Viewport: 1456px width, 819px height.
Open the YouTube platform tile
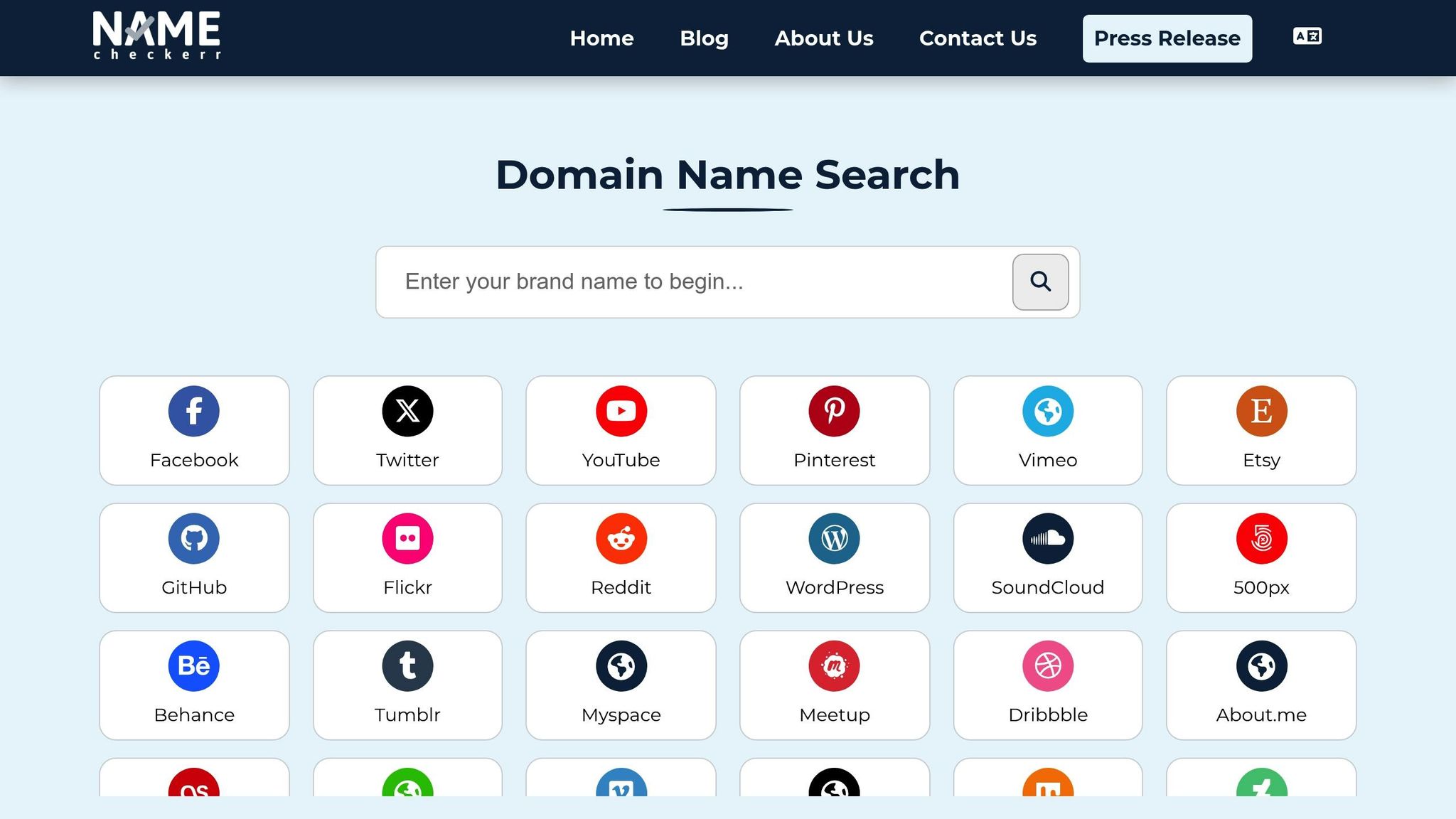click(621, 431)
